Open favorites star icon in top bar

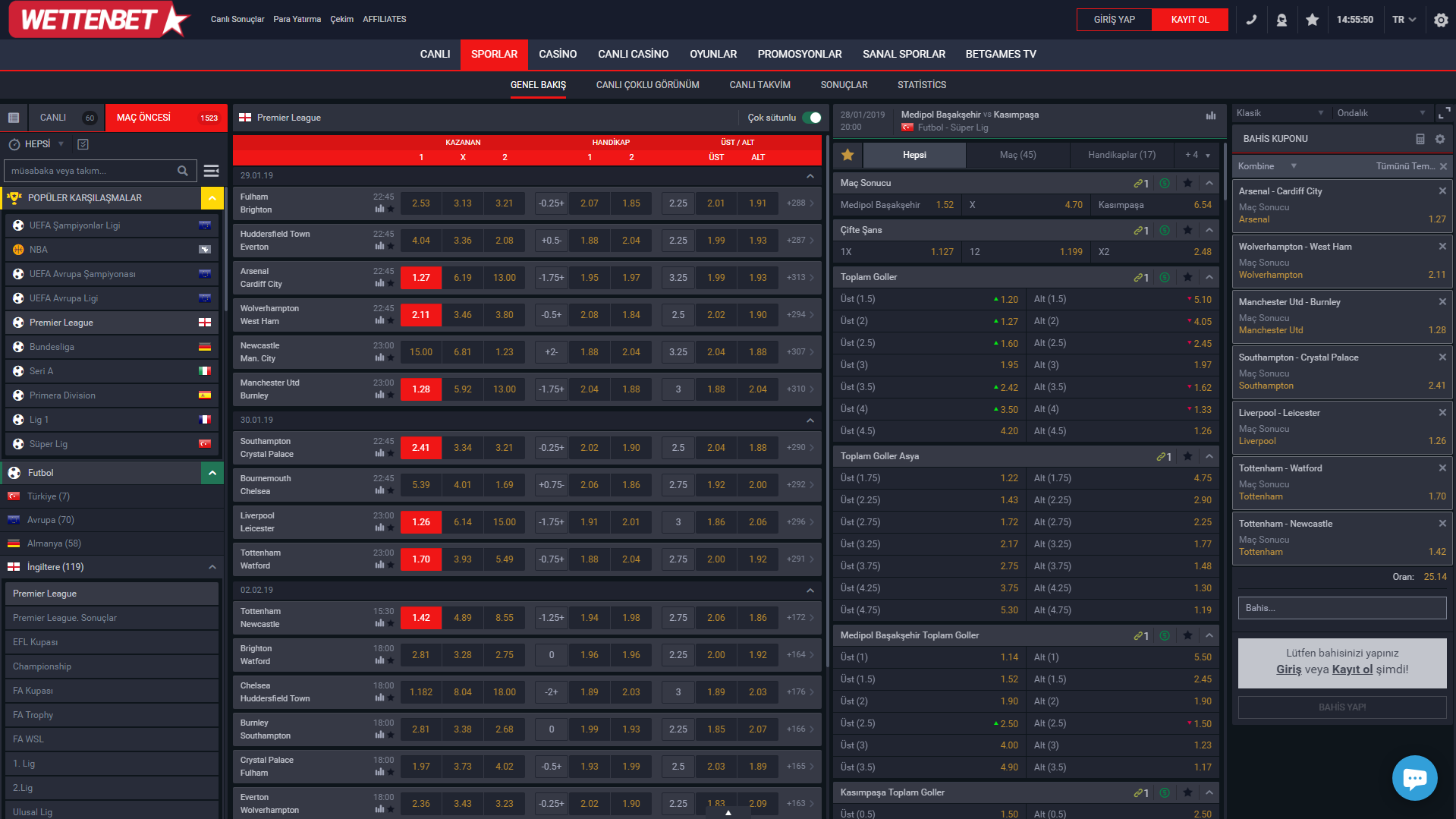(1312, 20)
